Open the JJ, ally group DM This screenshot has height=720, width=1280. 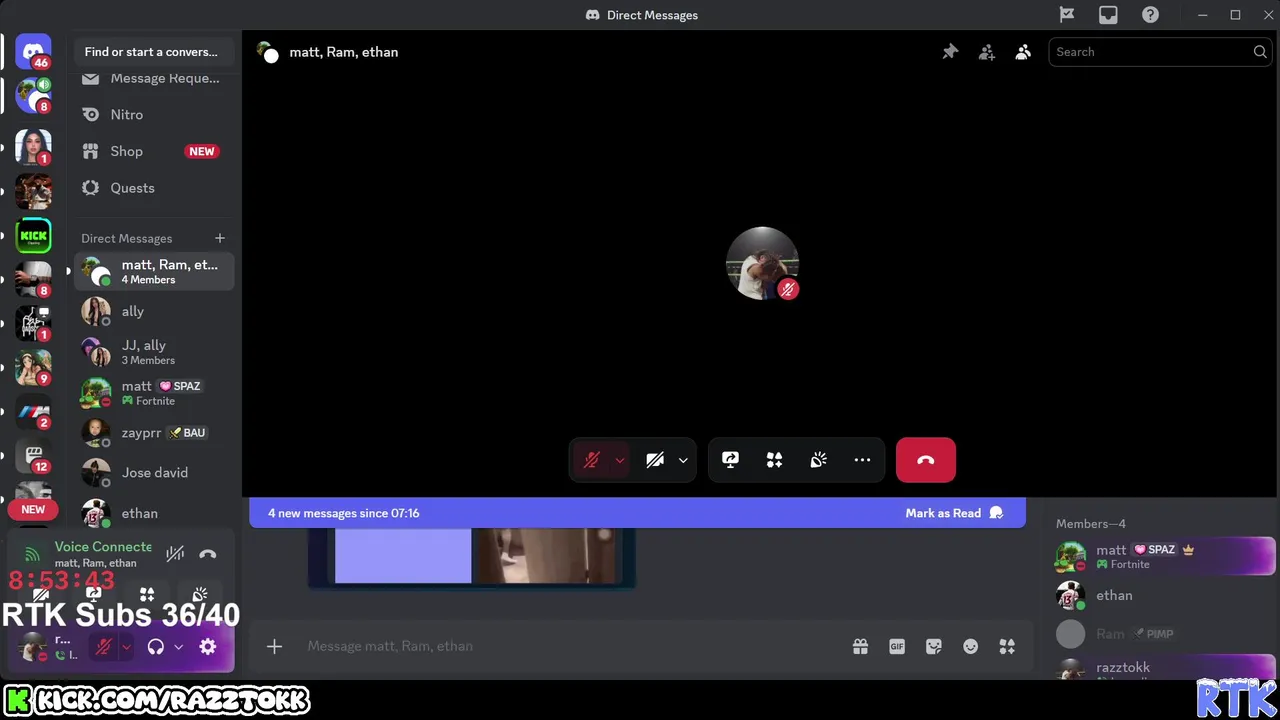click(x=154, y=352)
